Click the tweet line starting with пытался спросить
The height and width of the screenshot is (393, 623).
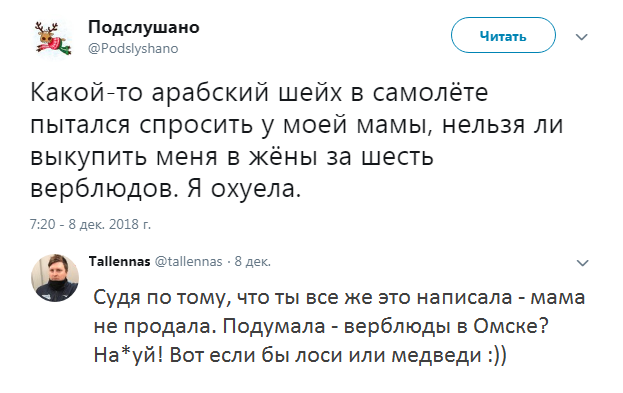[296, 125]
